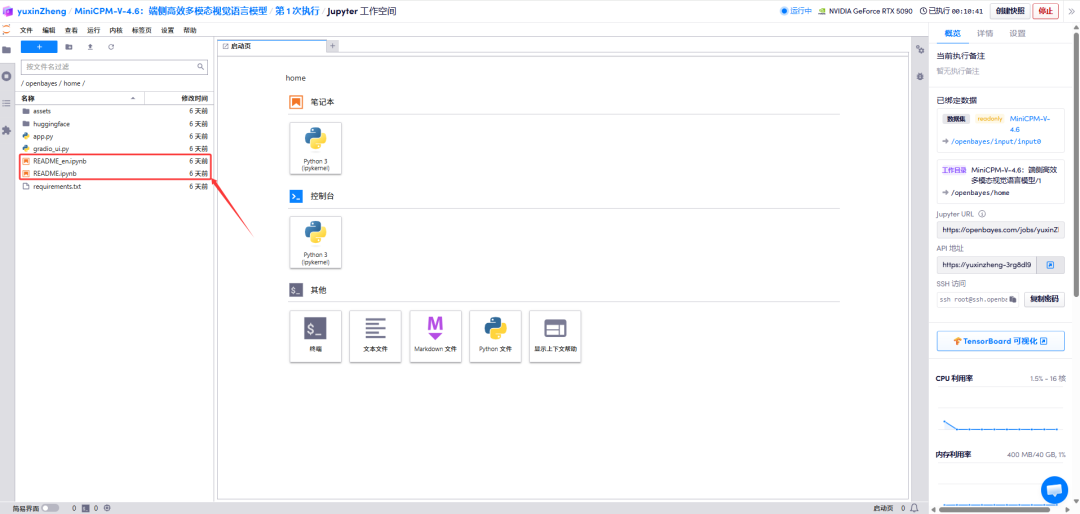
Task: Open the yuxinZheng breadcrumb link
Action: pos(42,11)
